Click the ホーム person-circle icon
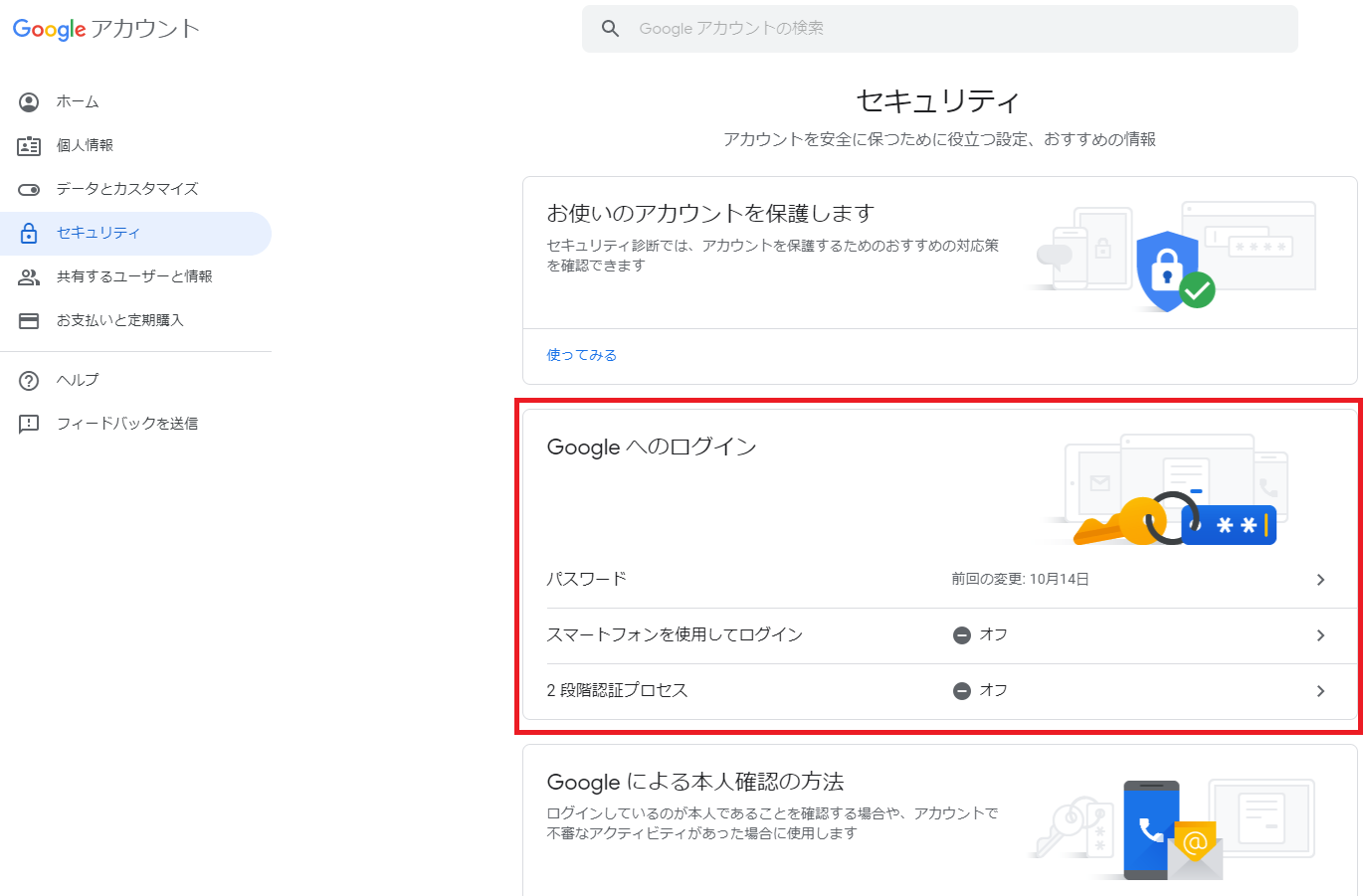The width and height of the screenshot is (1366, 896). (x=29, y=101)
